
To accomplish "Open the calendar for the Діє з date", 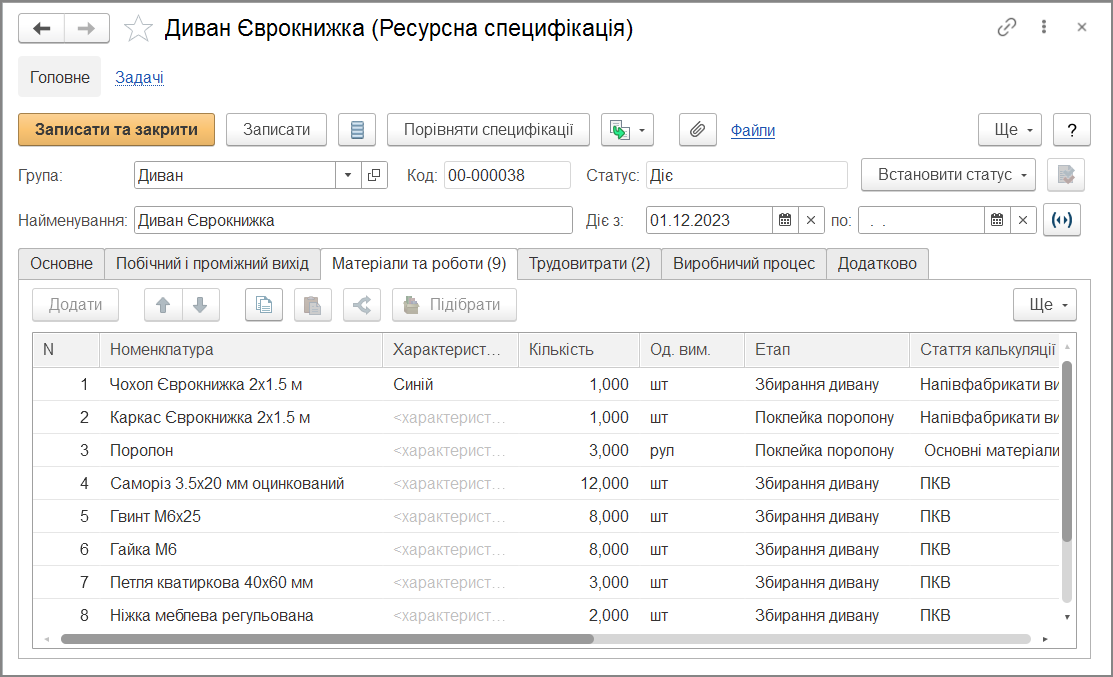I will click(x=785, y=220).
